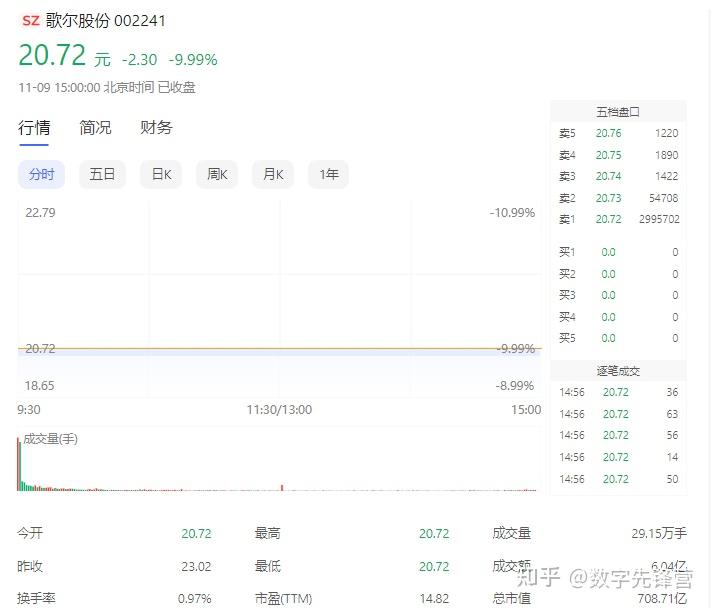Click 卖1 volume 2995702

coord(659,219)
